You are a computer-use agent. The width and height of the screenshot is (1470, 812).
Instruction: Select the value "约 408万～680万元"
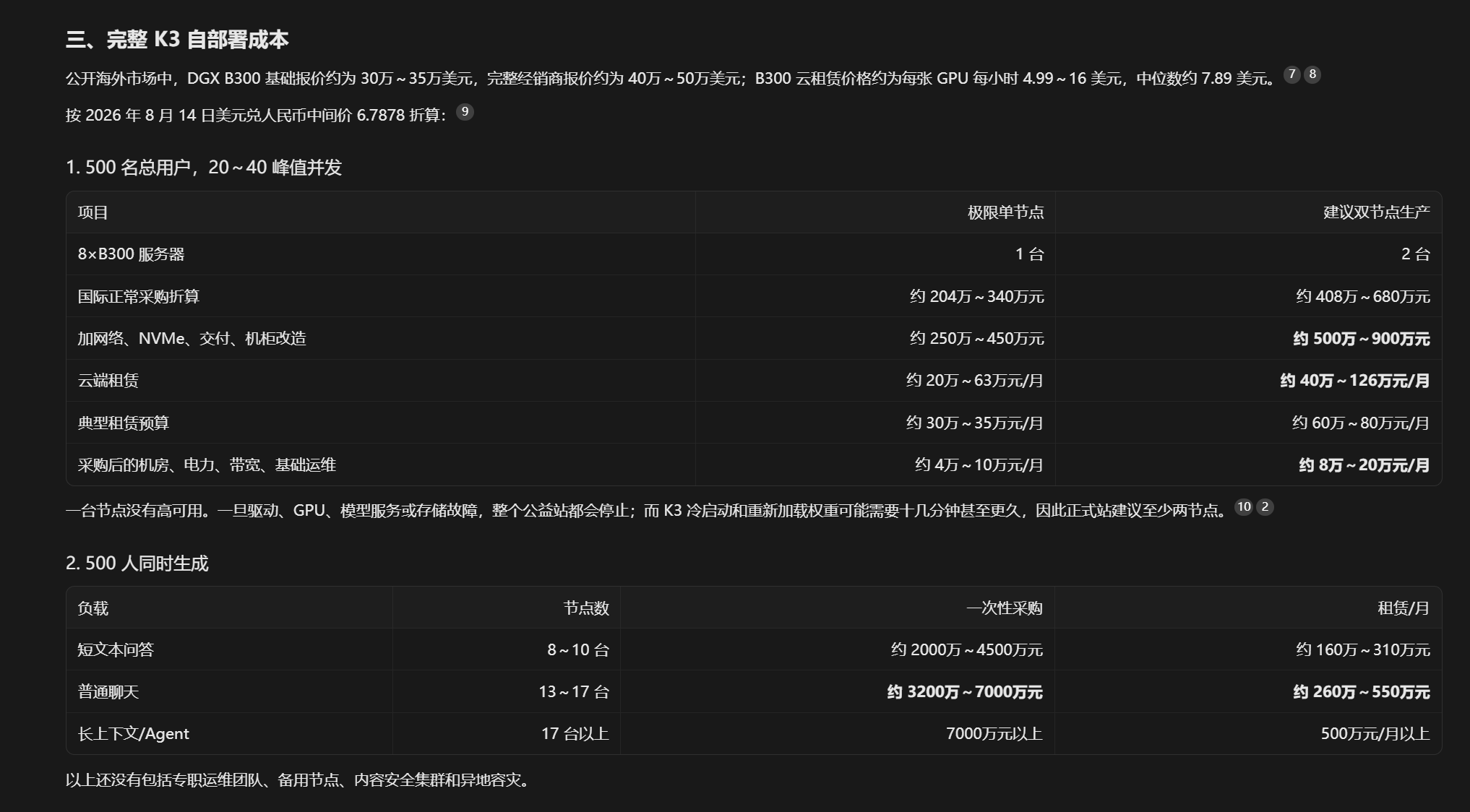tap(1363, 297)
